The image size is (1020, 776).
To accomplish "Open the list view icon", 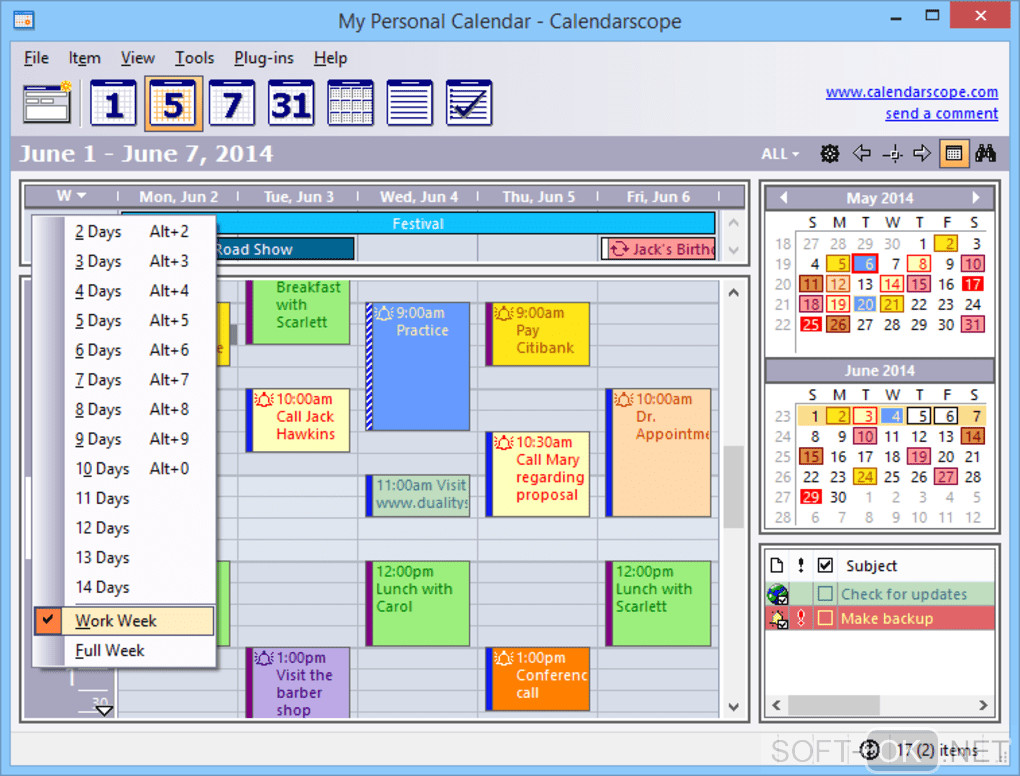I will (409, 103).
